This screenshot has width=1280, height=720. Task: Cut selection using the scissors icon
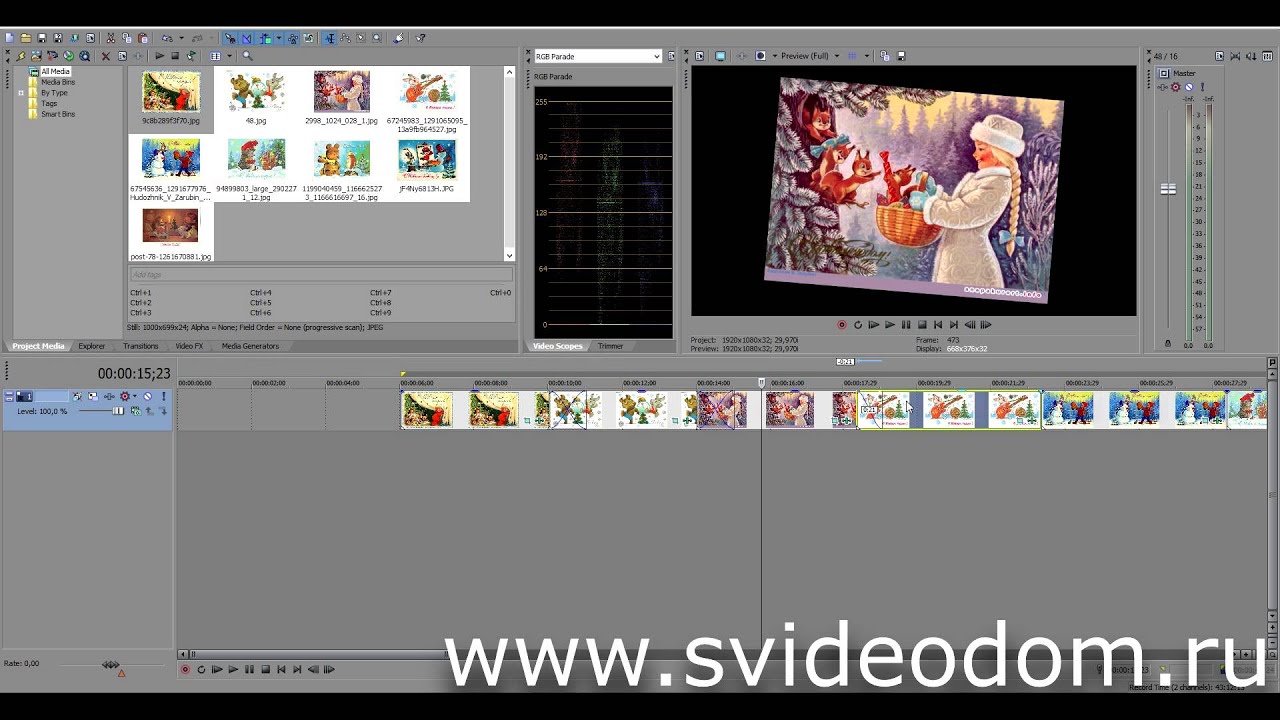110,38
